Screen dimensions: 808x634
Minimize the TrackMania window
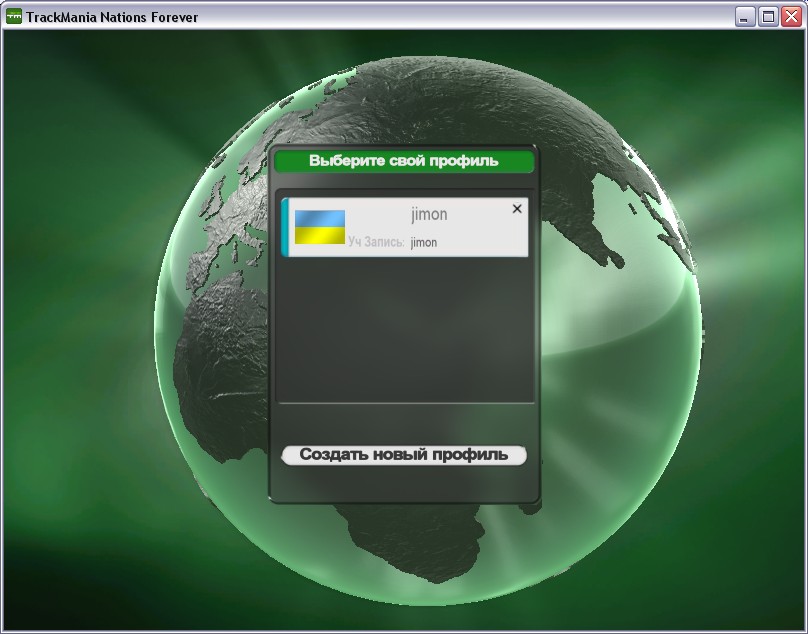pyautogui.click(x=745, y=17)
